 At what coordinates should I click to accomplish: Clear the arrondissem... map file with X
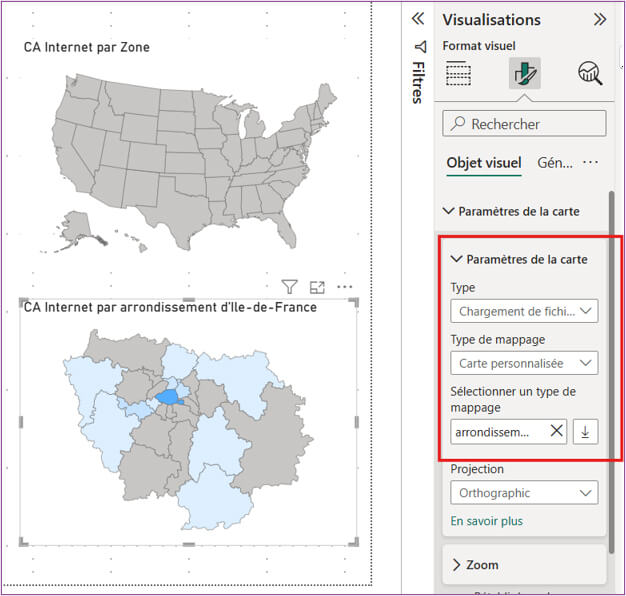coord(557,431)
